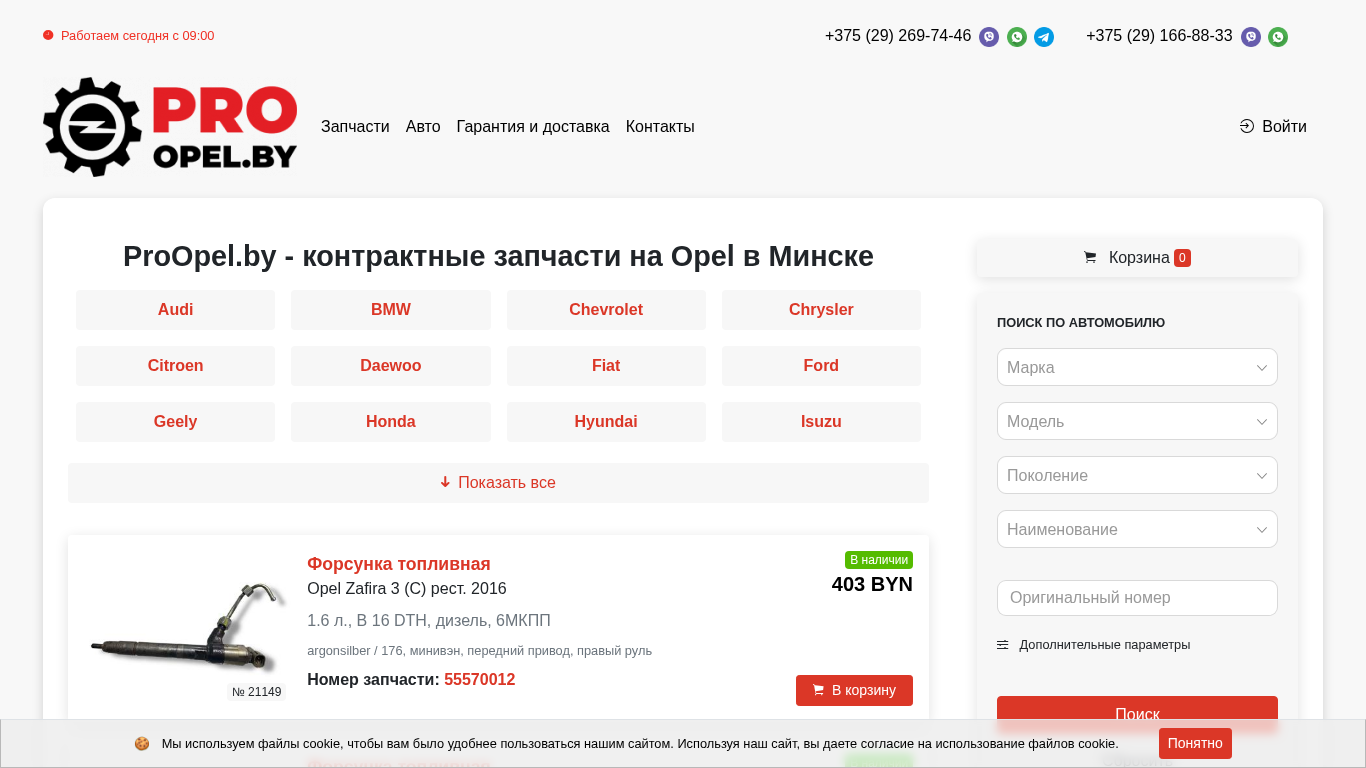Screen dimensions: 1366x768
Task: Add the 403 BYN injector to cart
Action: tap(854, 690)
